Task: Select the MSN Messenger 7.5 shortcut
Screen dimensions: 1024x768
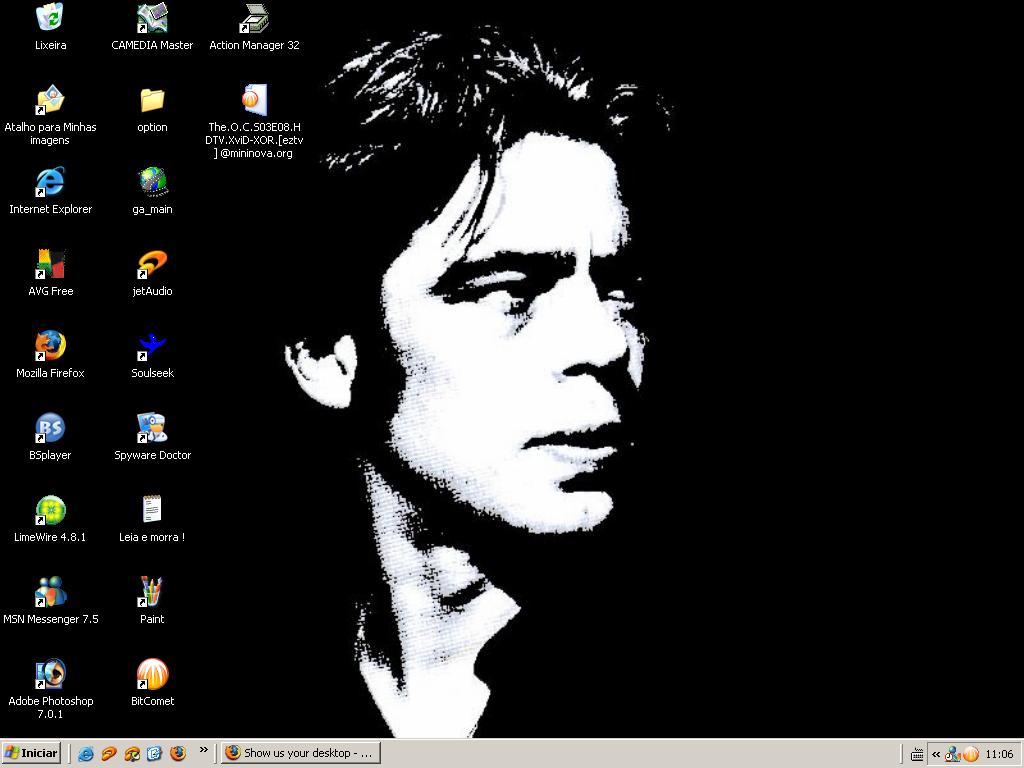Action: pos(50,592)
